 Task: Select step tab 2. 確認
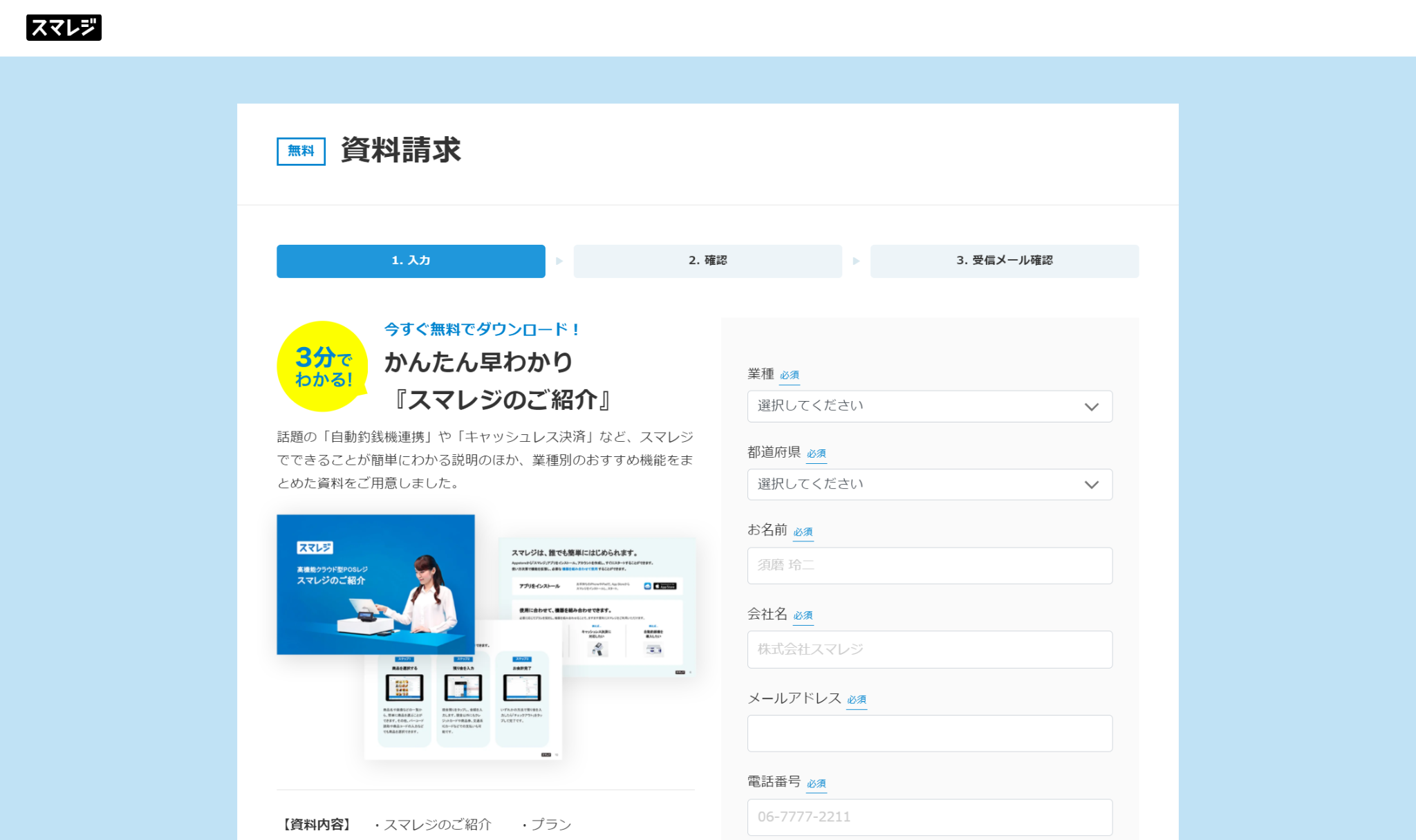click(707, 261)
